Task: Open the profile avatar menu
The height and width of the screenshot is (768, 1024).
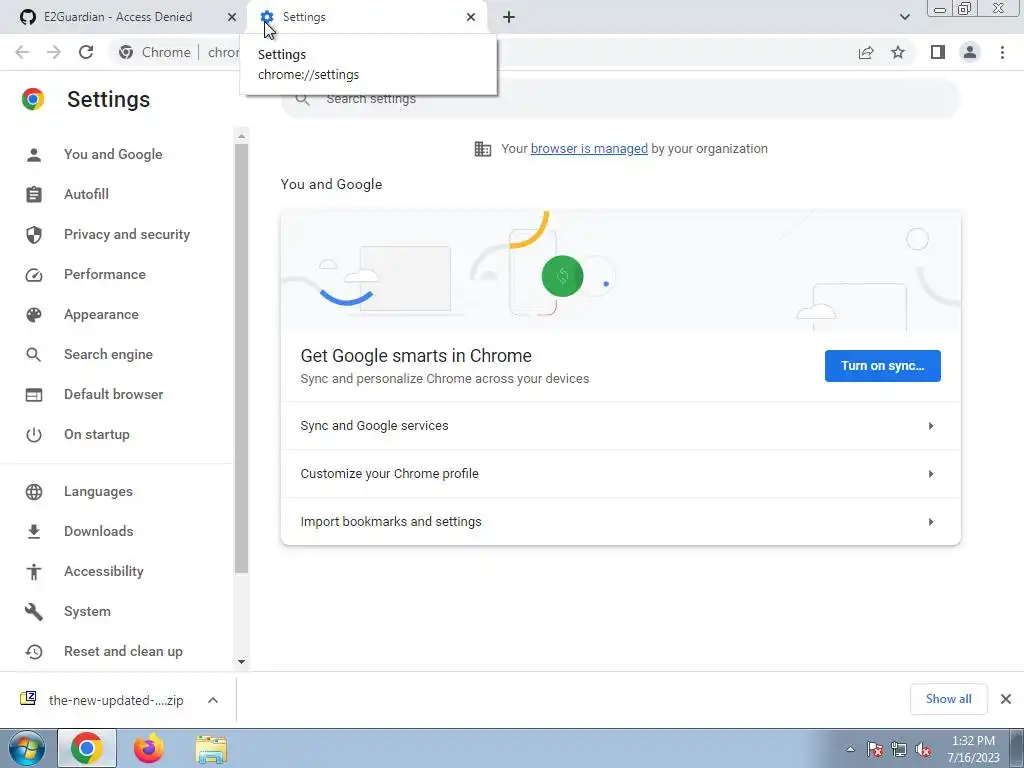Action: pyautogui.click(x=970, y=52)
